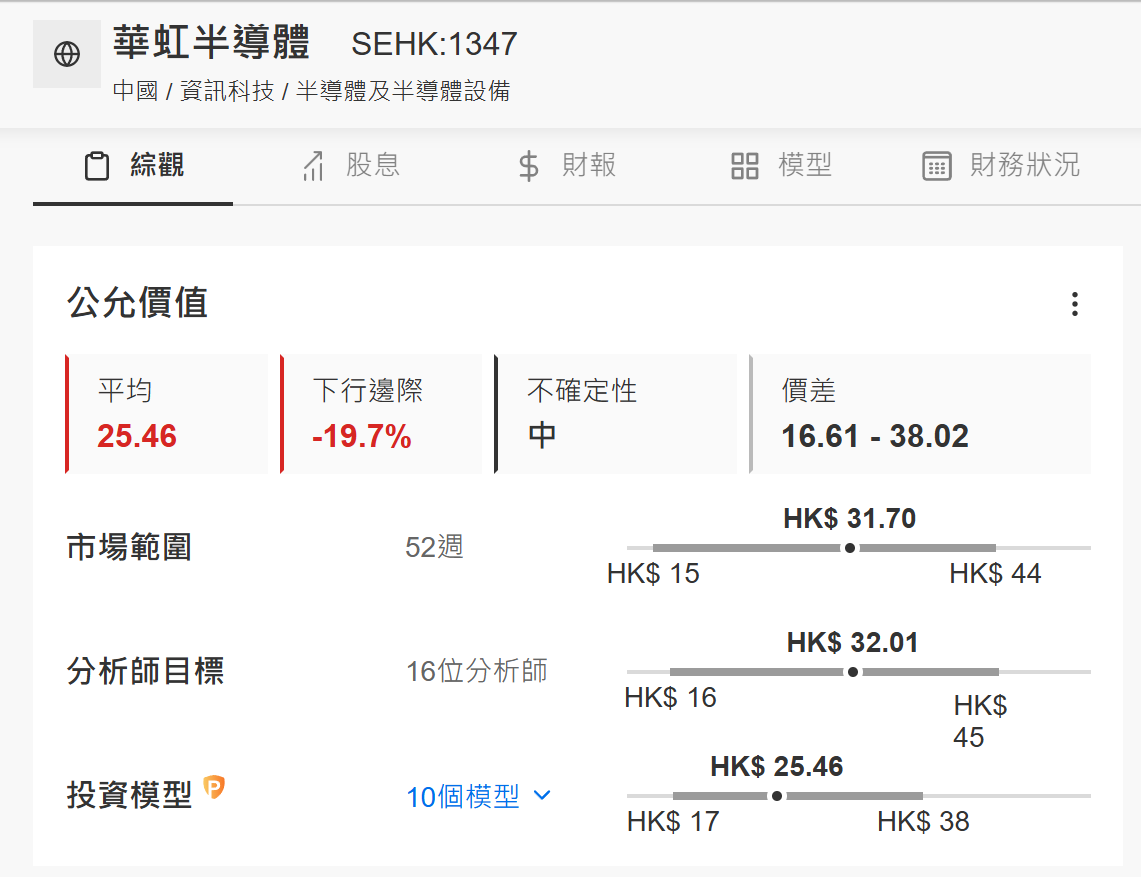Click the 平均 25.46 card

(x=167, y=414)
